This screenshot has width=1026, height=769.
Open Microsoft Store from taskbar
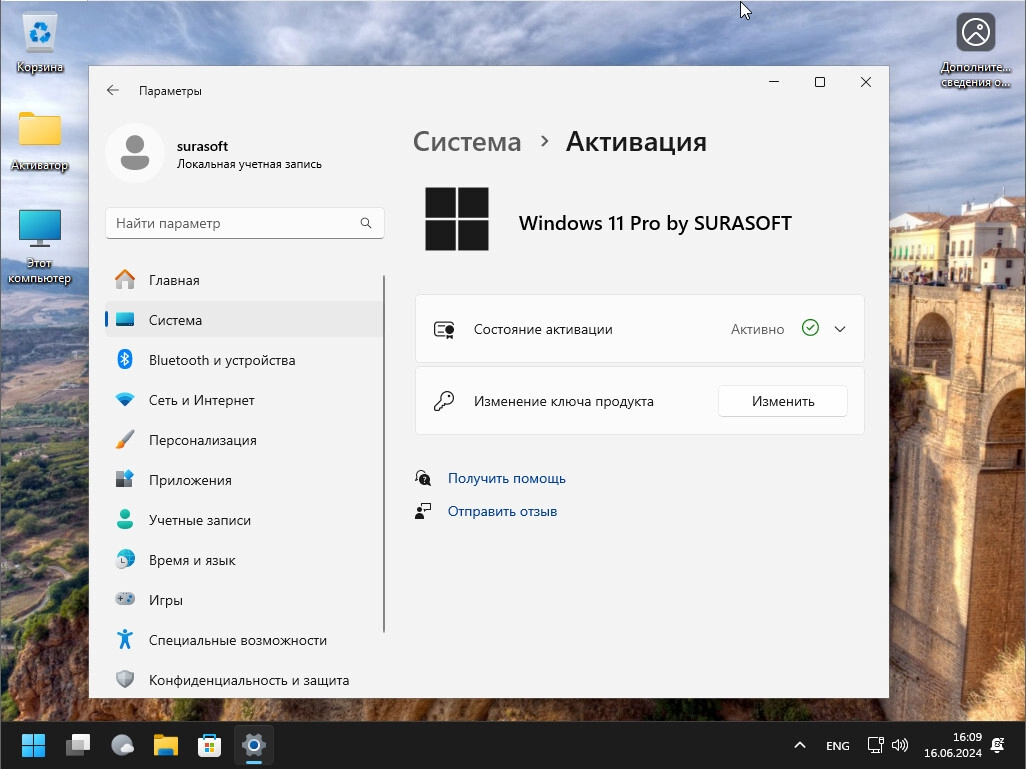point(209,745)
